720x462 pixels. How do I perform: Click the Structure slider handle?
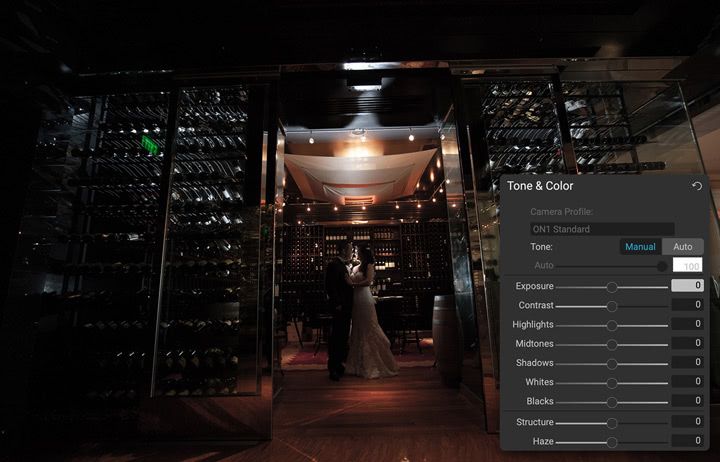click(612, 423)
